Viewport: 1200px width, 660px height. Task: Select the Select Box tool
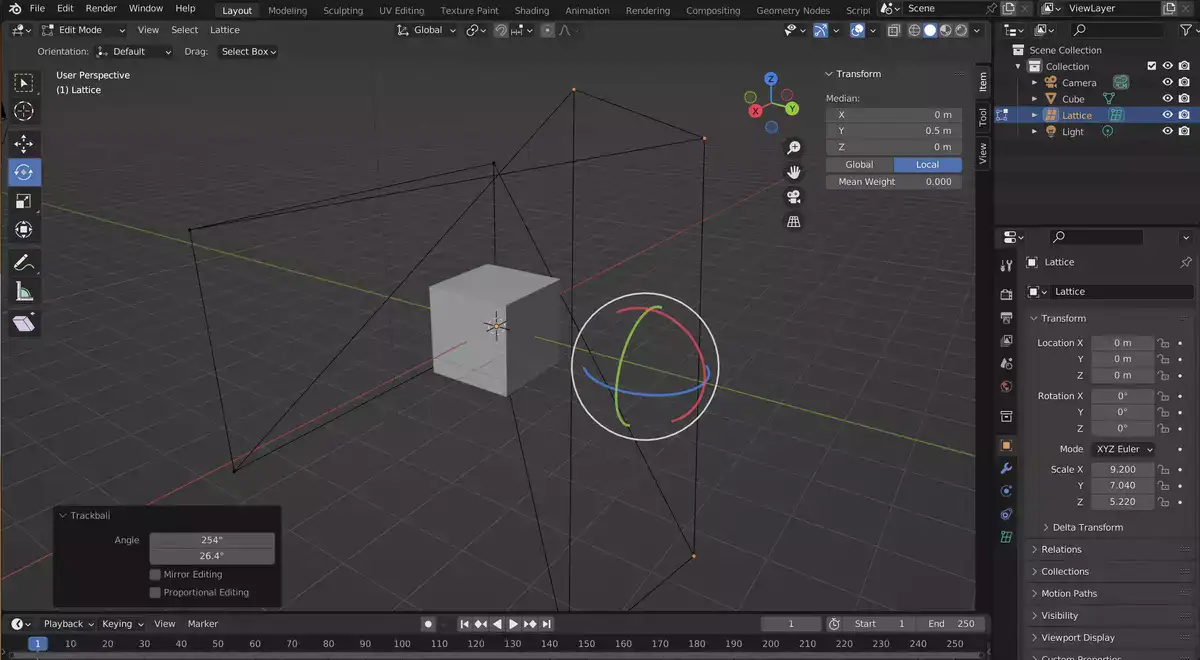23,82
